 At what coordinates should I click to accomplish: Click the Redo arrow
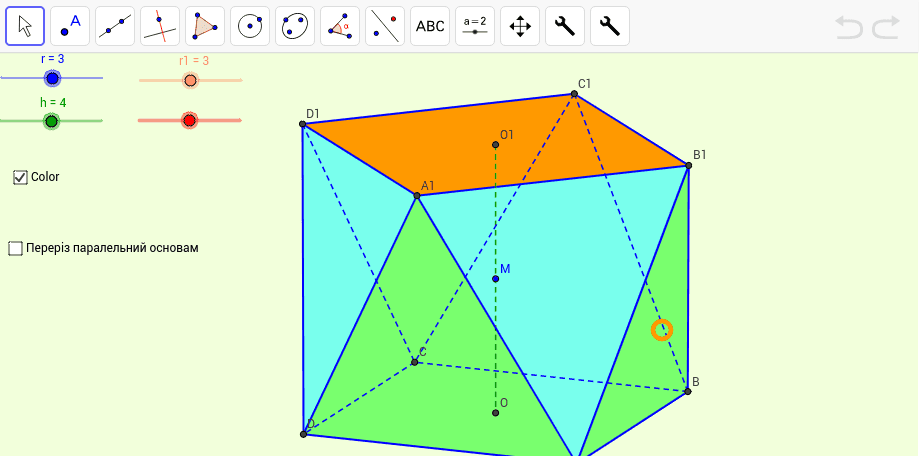[886, 28]
